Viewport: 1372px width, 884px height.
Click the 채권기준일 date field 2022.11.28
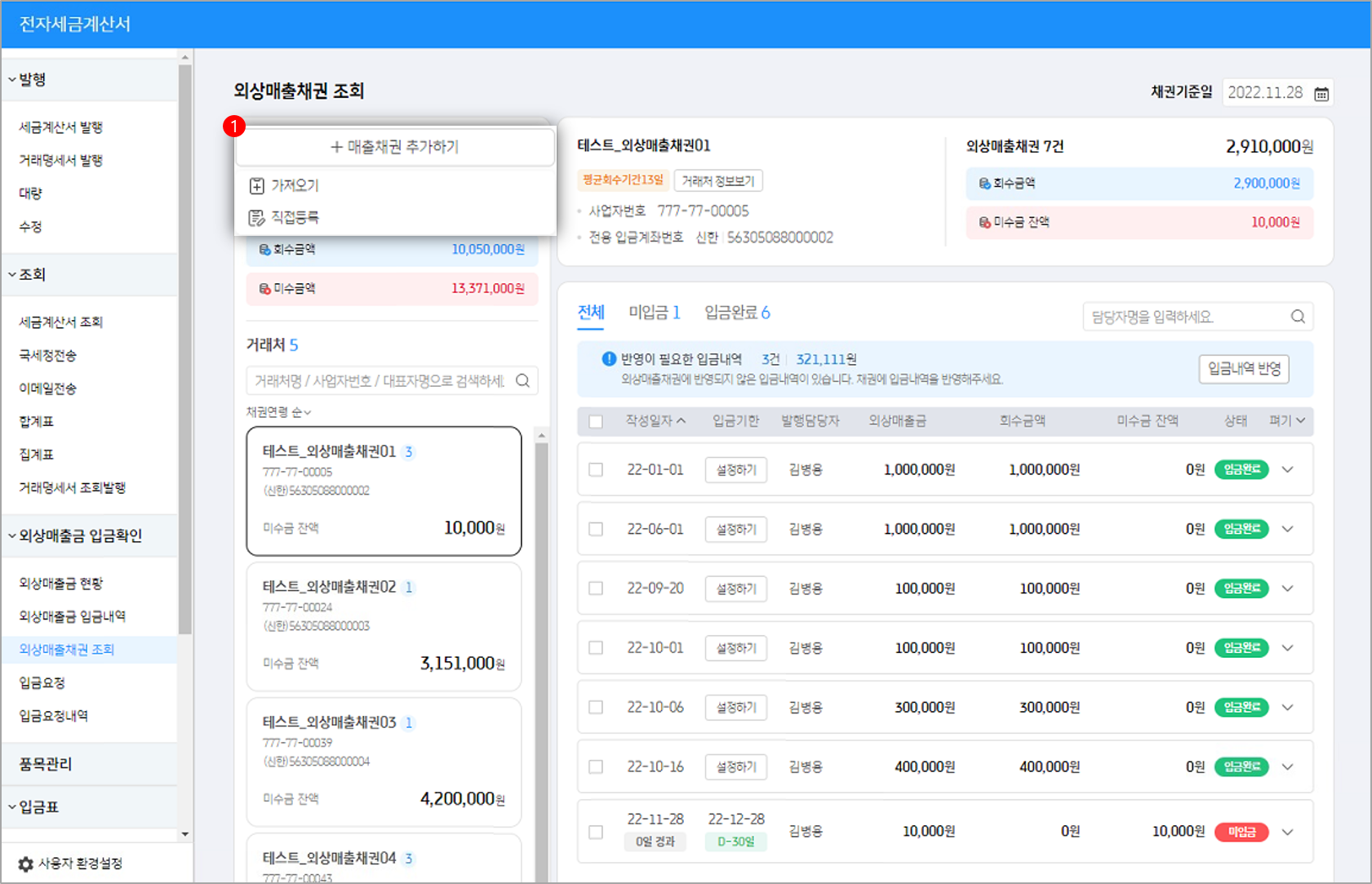coord(1278,93)
